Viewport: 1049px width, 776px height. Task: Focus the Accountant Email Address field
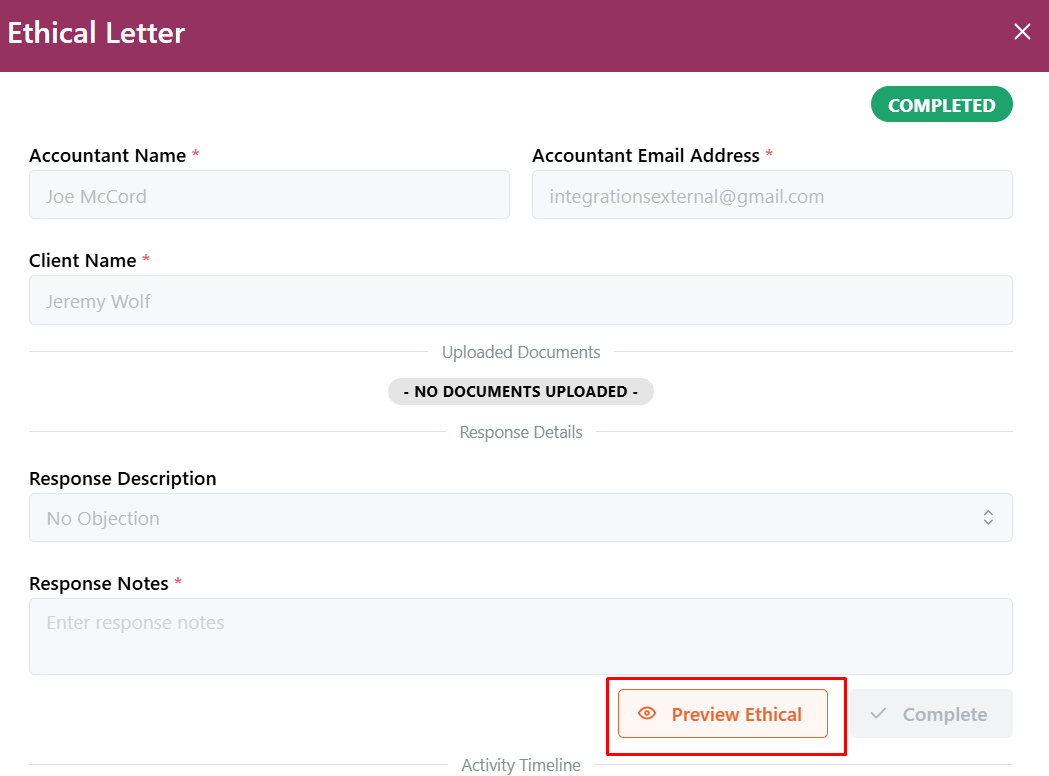click(x=772, y=195)
